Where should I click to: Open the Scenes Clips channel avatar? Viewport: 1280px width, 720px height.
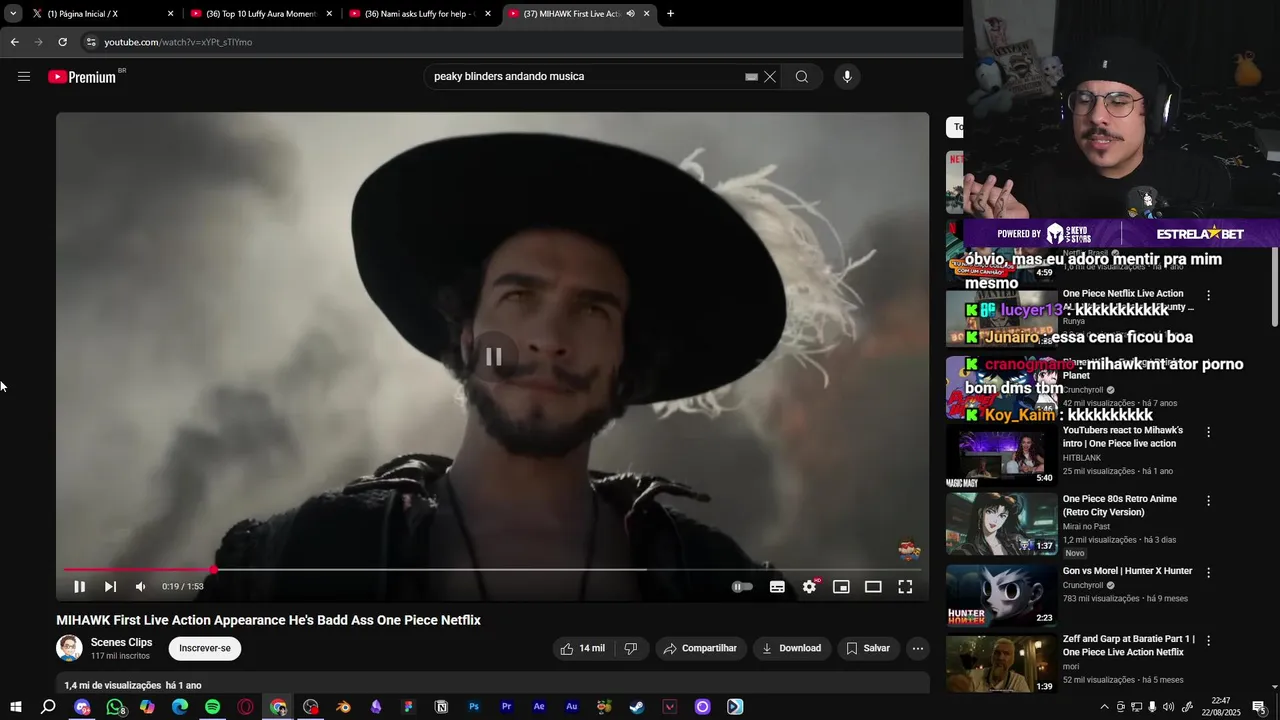tap(69, 648)
